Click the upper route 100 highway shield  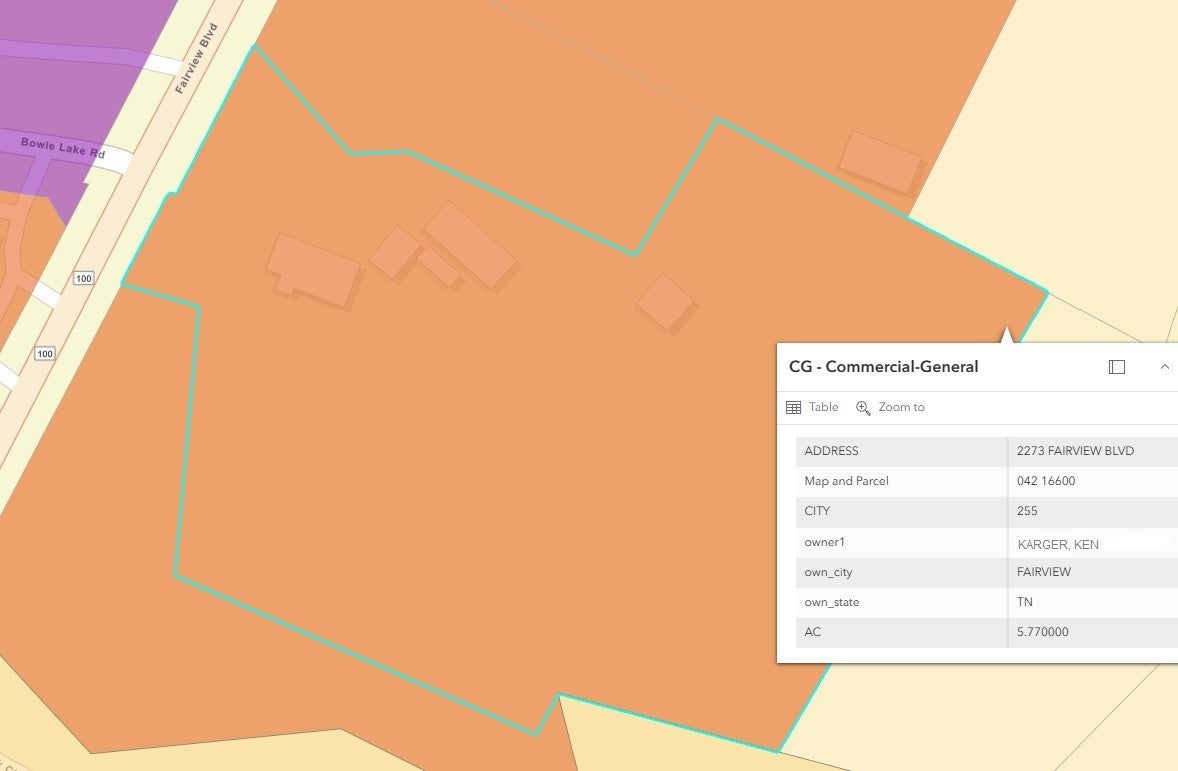pyautogui.click(x=84, y=278)
